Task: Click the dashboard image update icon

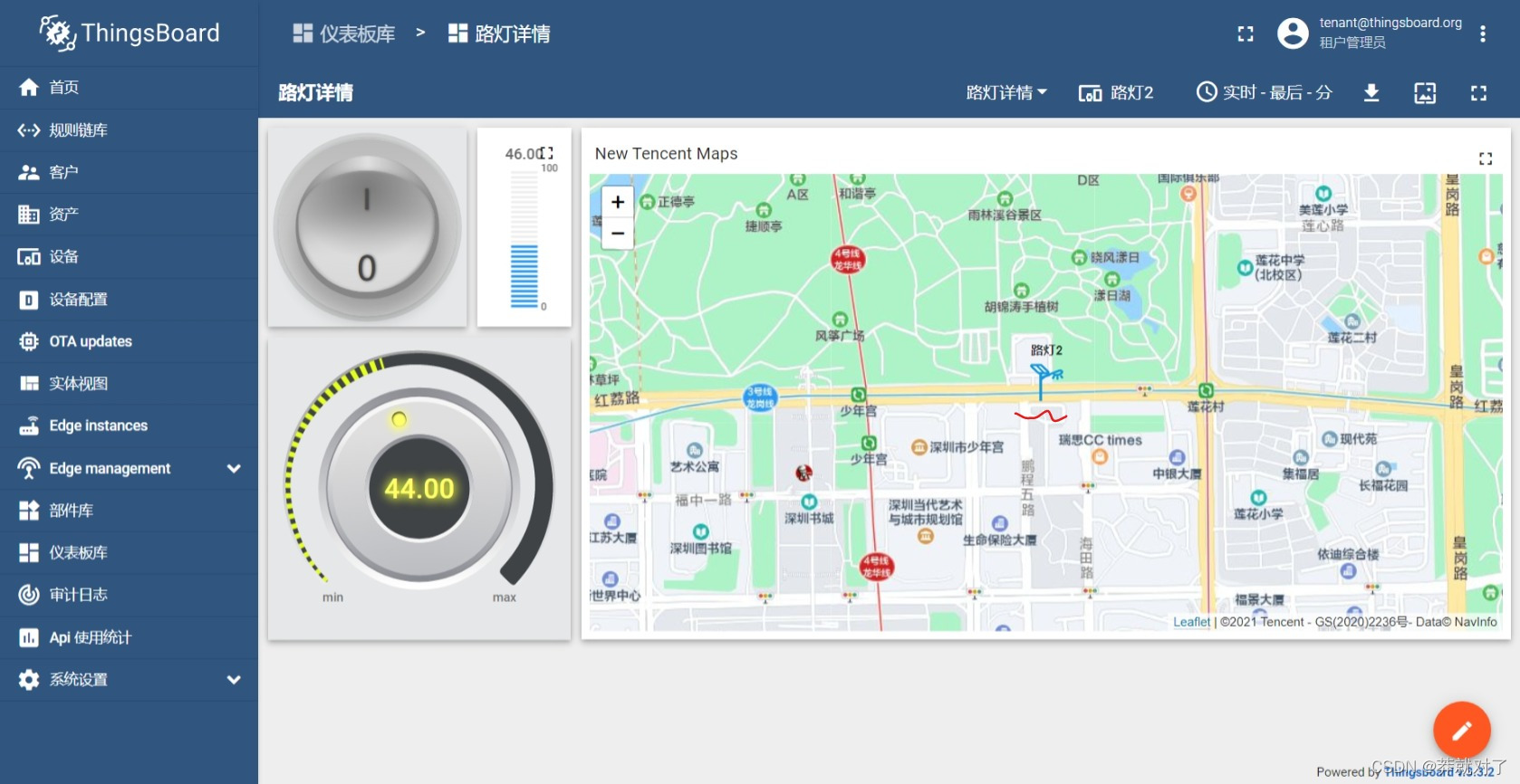Action: pos(1425,92)
